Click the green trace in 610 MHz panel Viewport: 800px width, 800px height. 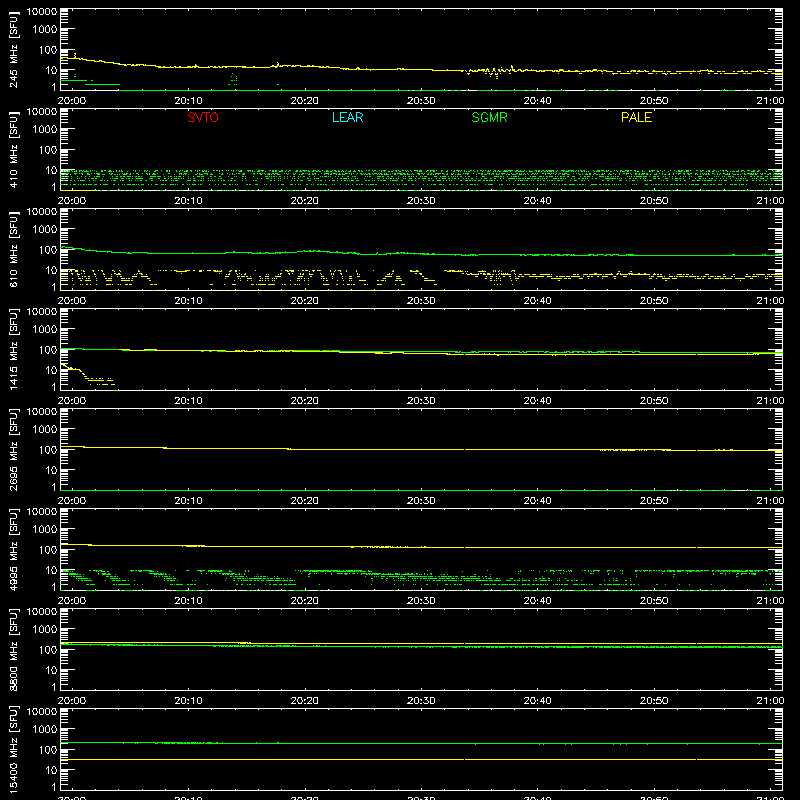click(x=421, y=253)
